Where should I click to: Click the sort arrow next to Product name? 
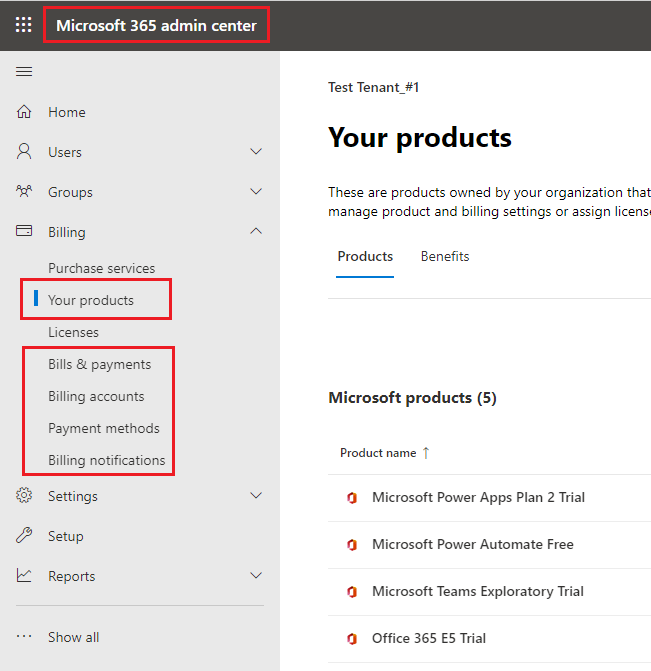[x=426, y=453]
